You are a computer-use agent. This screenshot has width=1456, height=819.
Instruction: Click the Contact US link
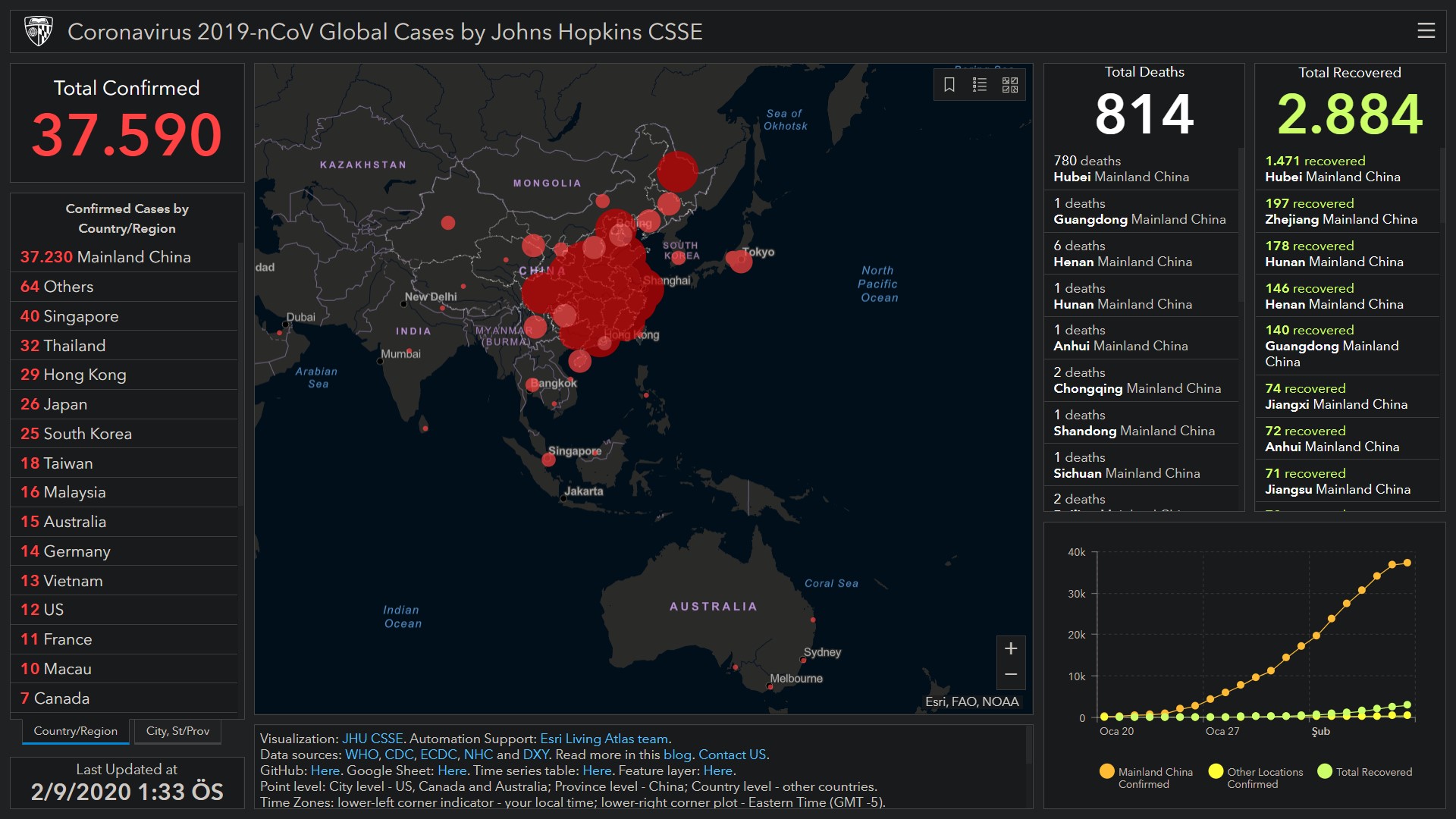pyautogui.click(x=732, y=755)
